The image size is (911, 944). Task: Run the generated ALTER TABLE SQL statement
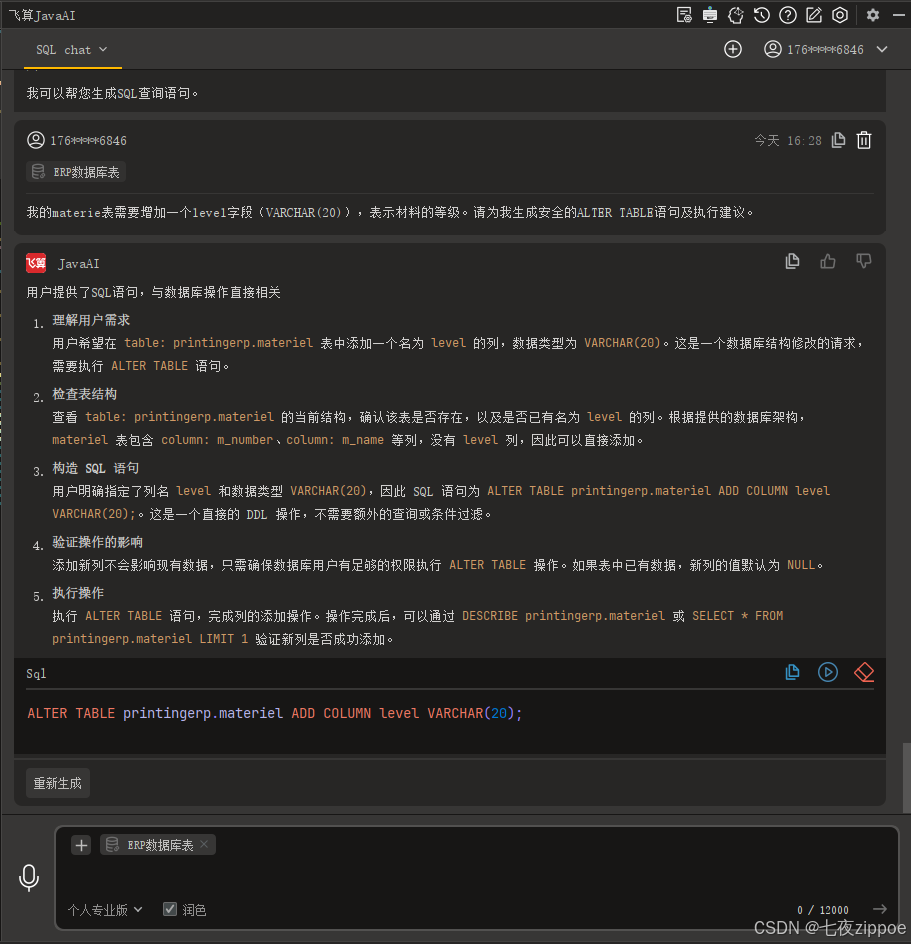(x=828, y=672)
